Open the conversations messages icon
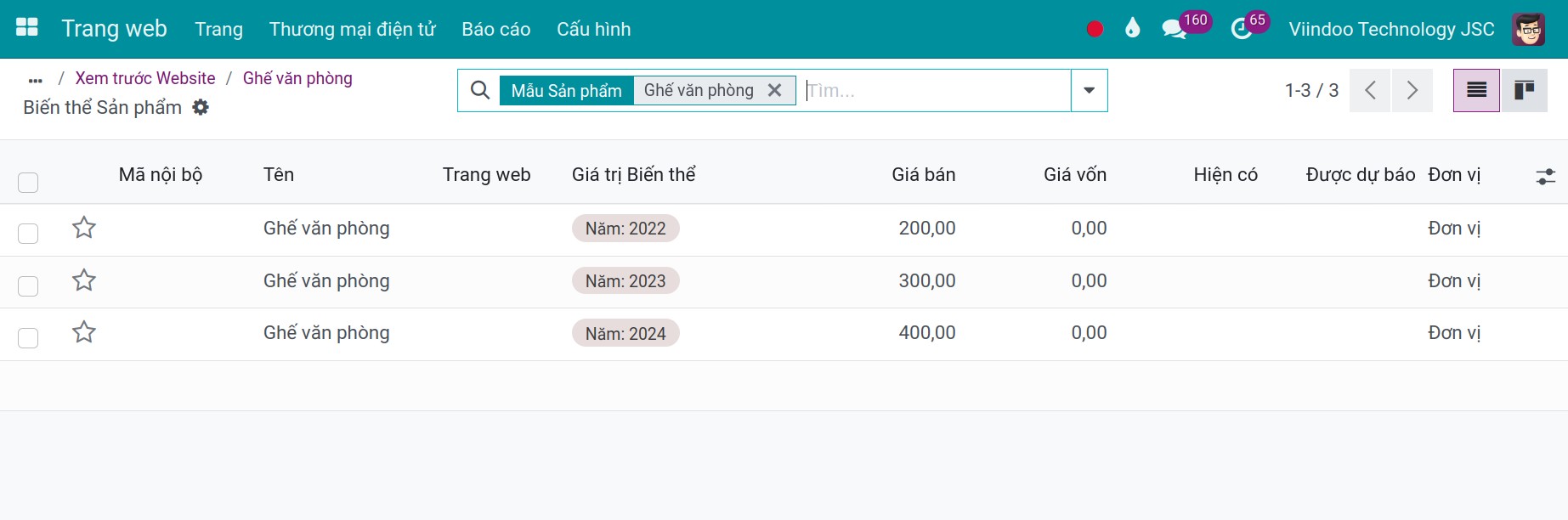The width and height of the screenshot is (1568, 520). pyautogui.click(x=1174, y=30)
